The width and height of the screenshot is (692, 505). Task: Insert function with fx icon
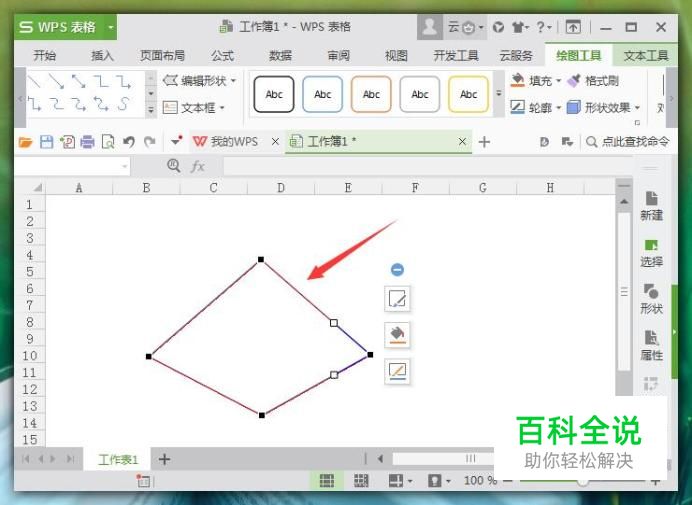pyautogui.click(x=198, y=166)
